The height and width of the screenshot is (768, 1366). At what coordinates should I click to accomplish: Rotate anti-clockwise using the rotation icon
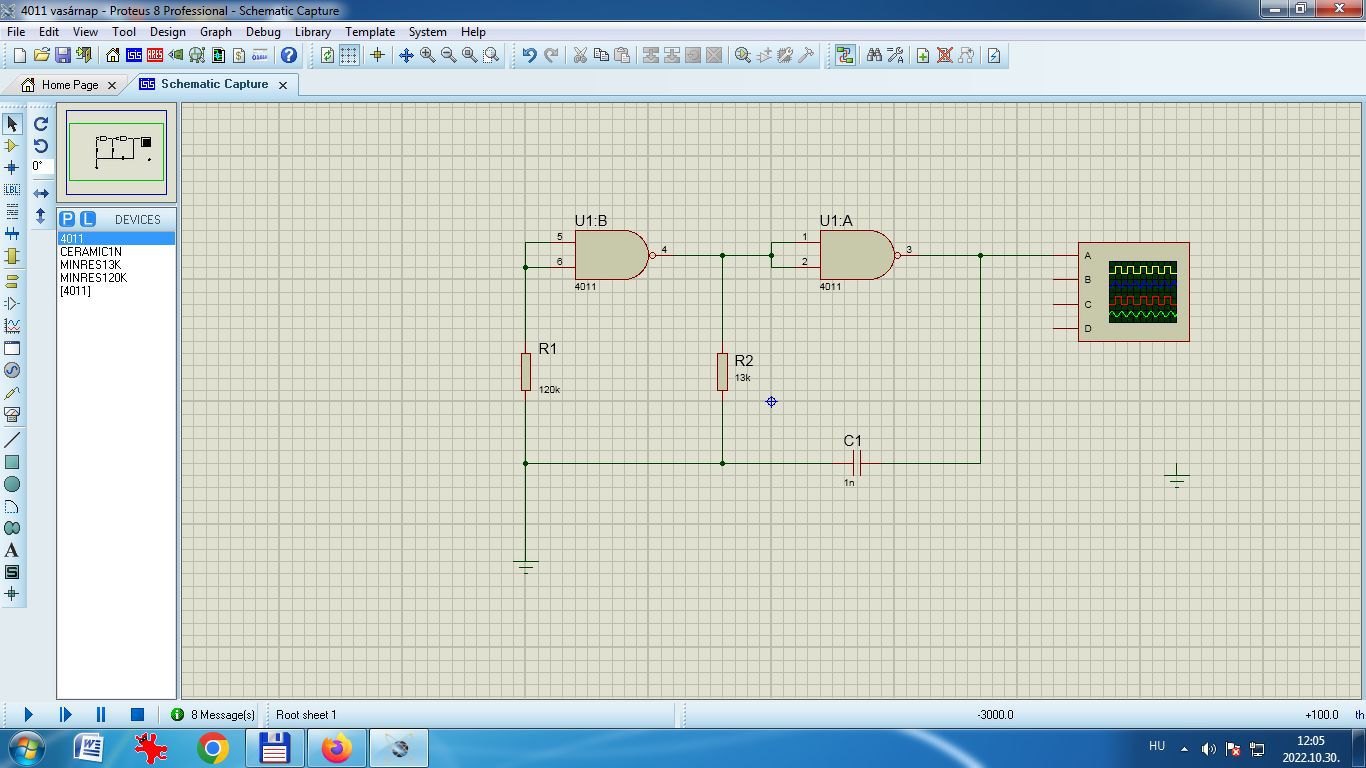coord(41,146)
